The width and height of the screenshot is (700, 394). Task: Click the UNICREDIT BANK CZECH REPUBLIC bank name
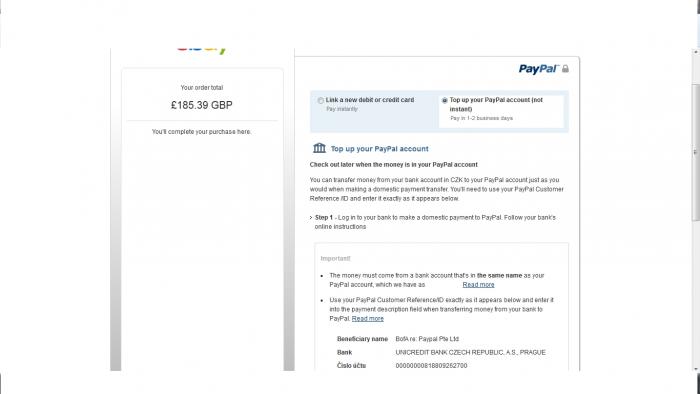pos(471,352)
